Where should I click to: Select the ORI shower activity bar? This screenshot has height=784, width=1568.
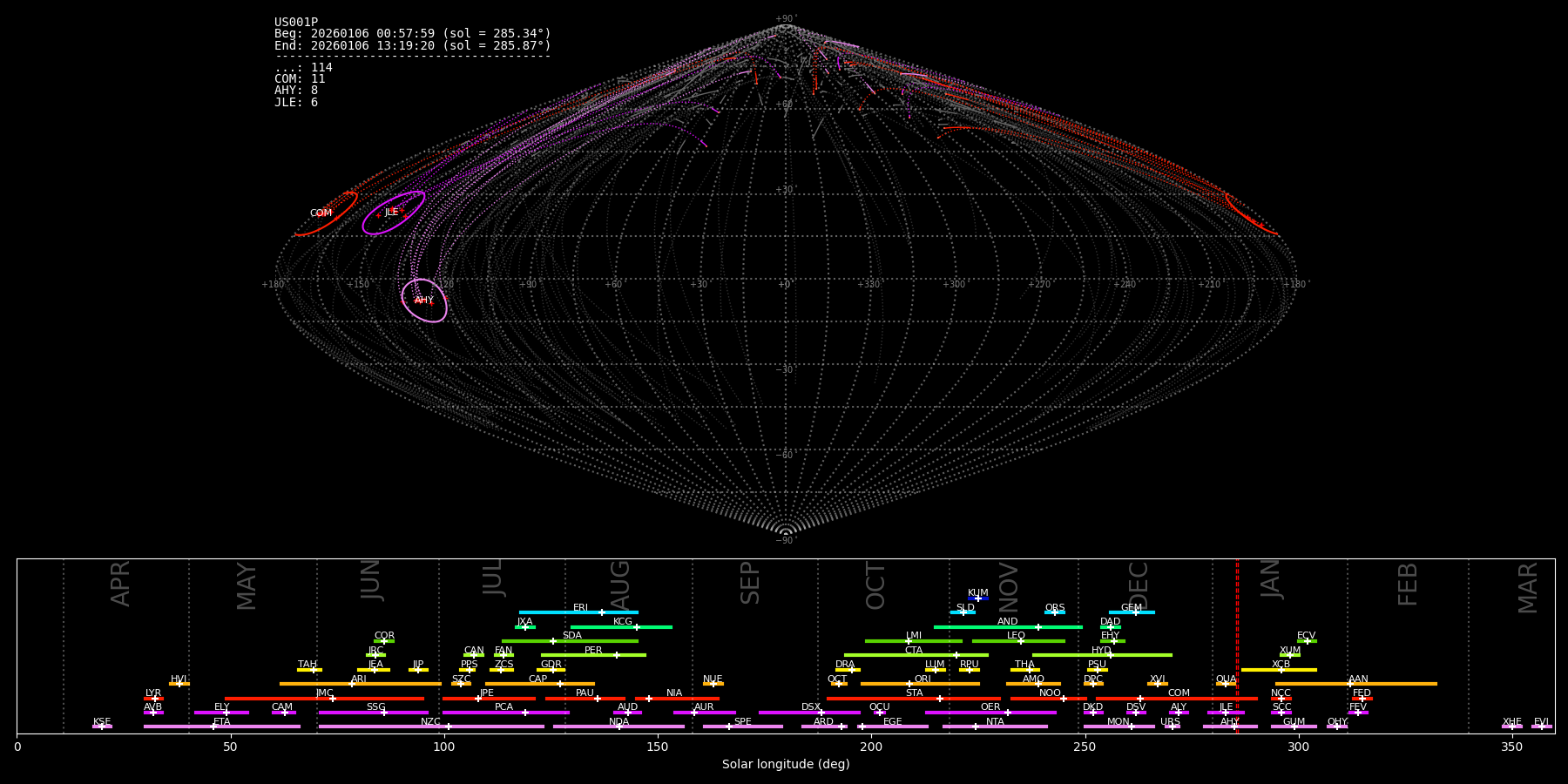click(x=920, y=684)
